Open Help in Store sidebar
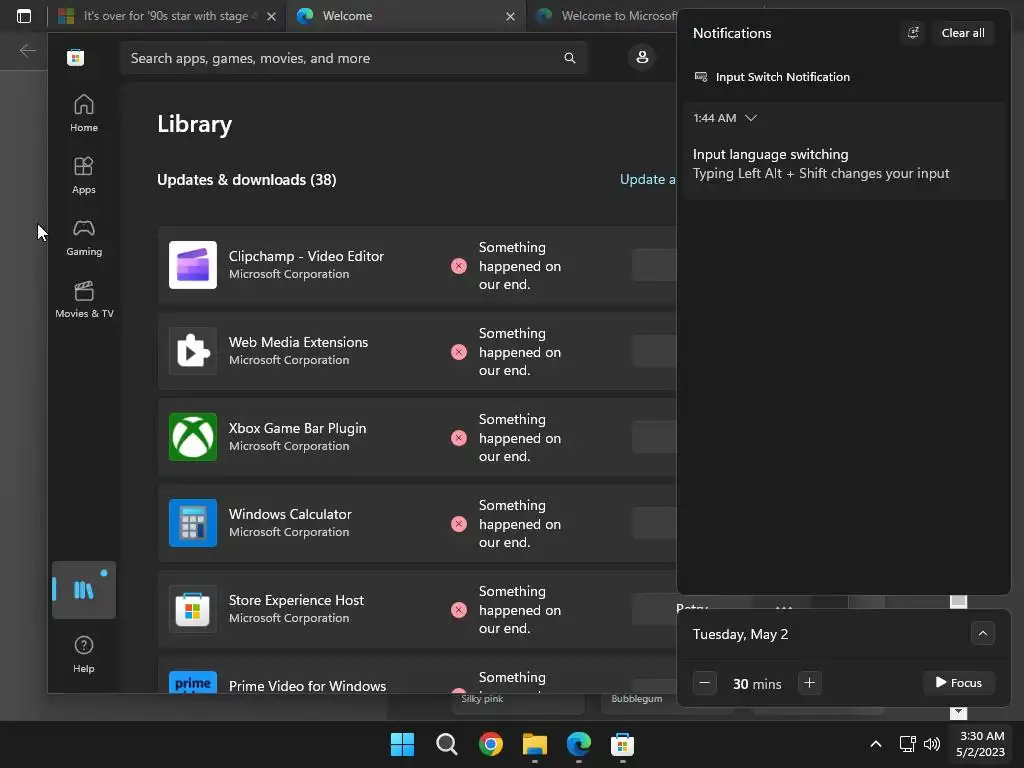Screen dimensions: 1024x768 point(84,654)
